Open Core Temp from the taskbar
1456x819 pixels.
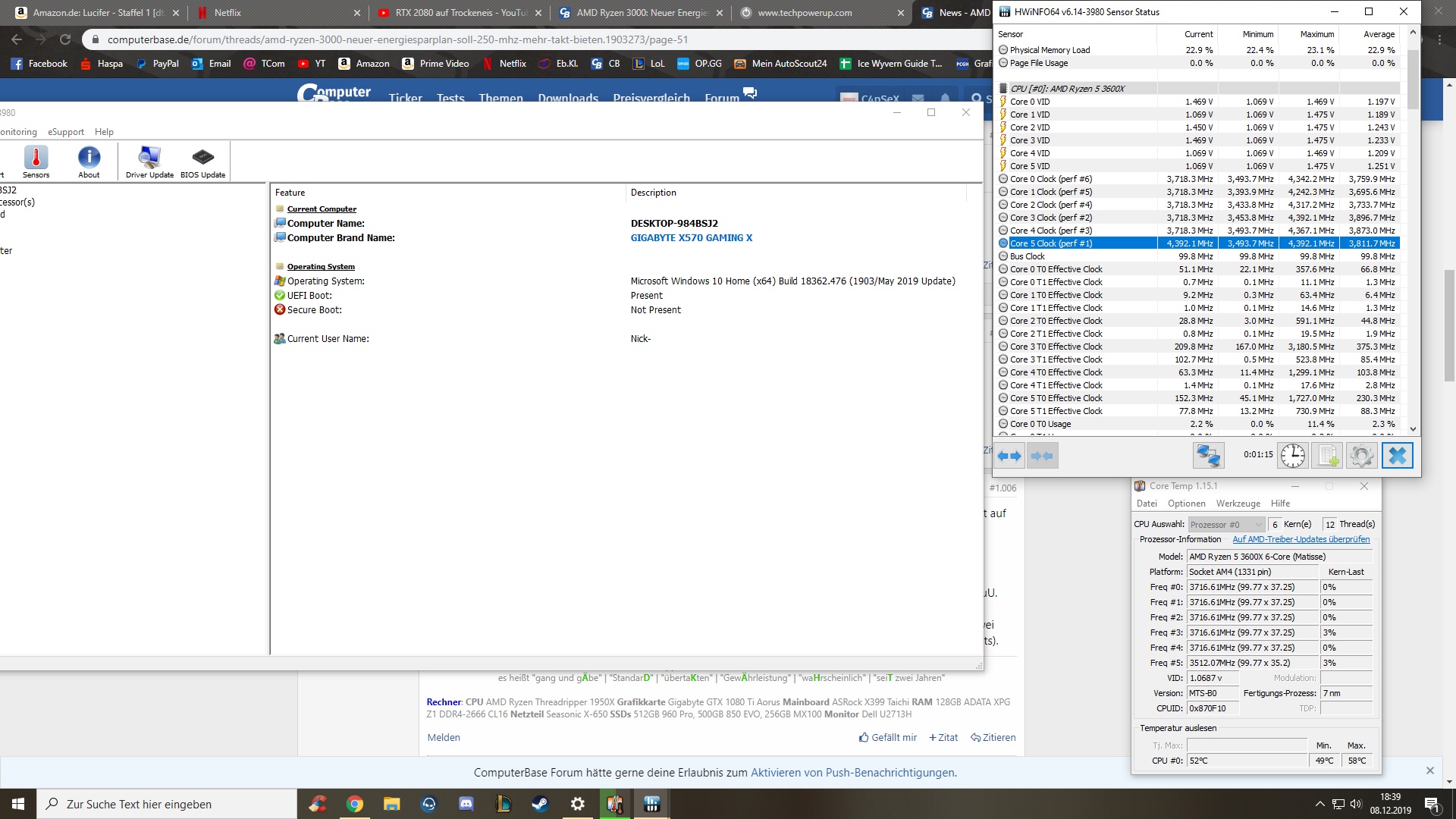(614, 804)
